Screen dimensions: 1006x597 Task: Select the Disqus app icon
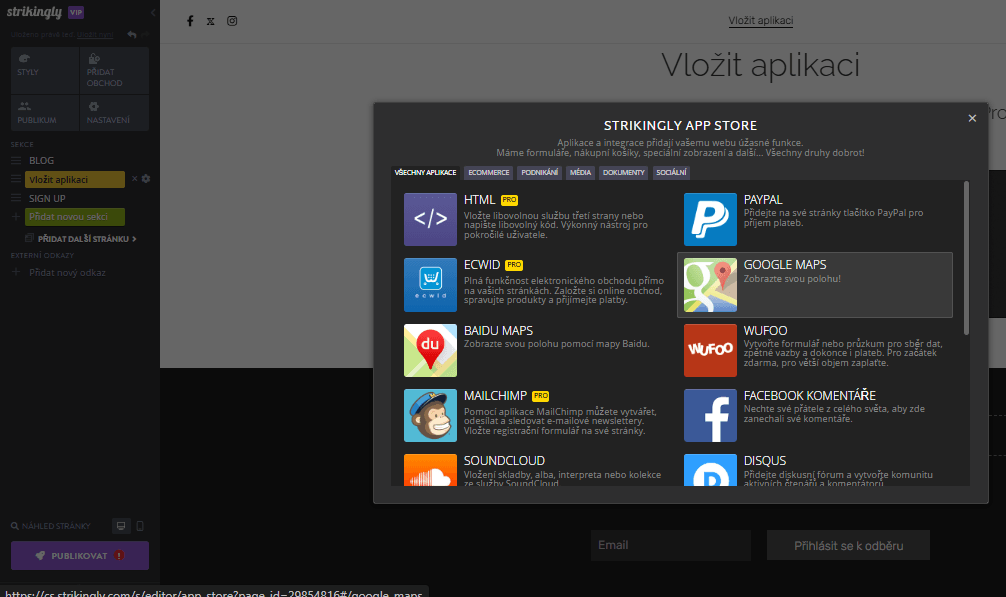tap(710, 470)
